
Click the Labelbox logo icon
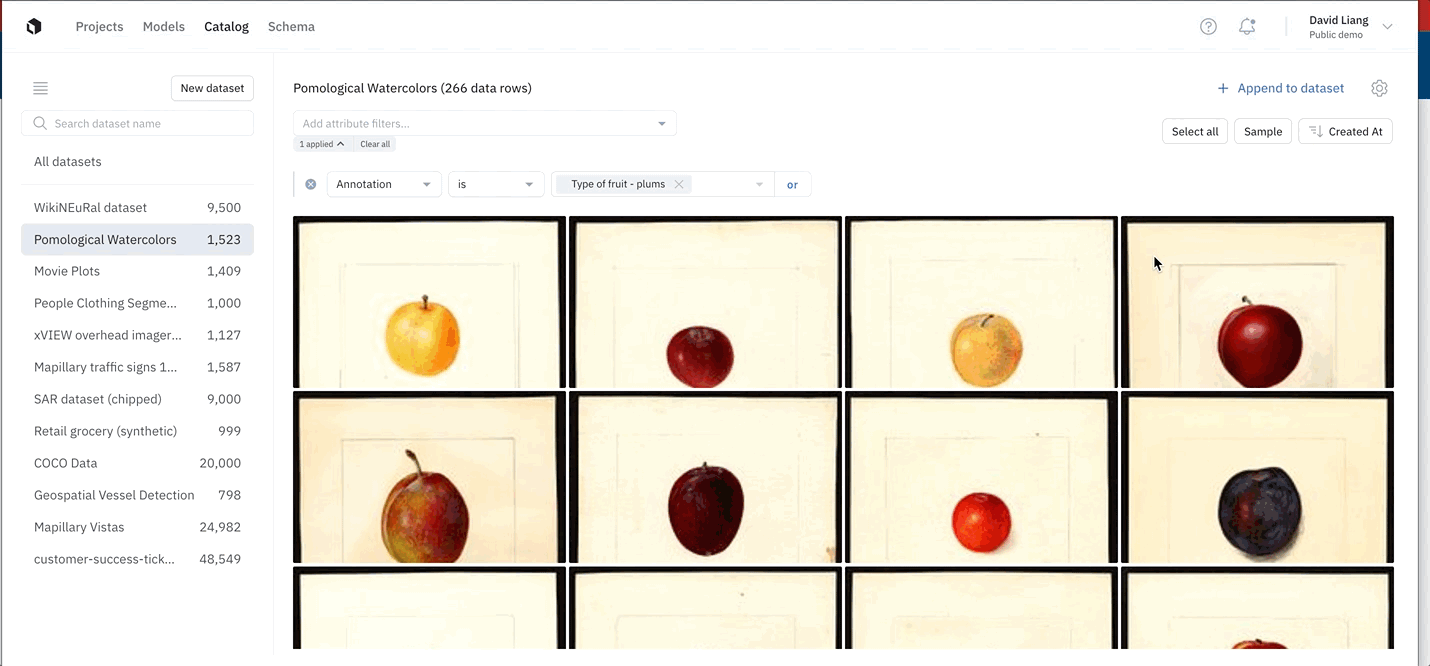[x=34, y=27]
